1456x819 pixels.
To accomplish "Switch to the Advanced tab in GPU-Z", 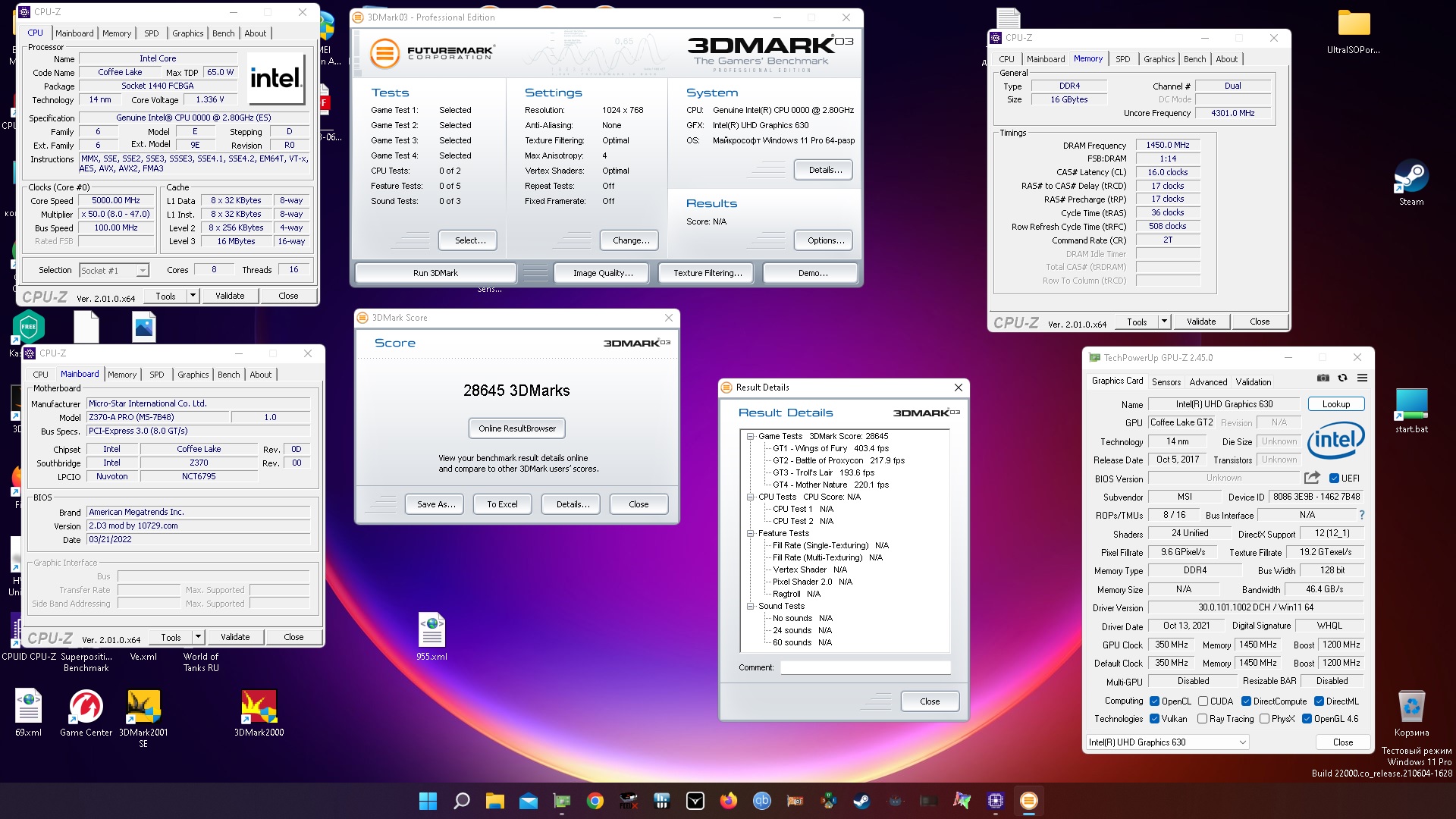I will (x=1208, y=382).
